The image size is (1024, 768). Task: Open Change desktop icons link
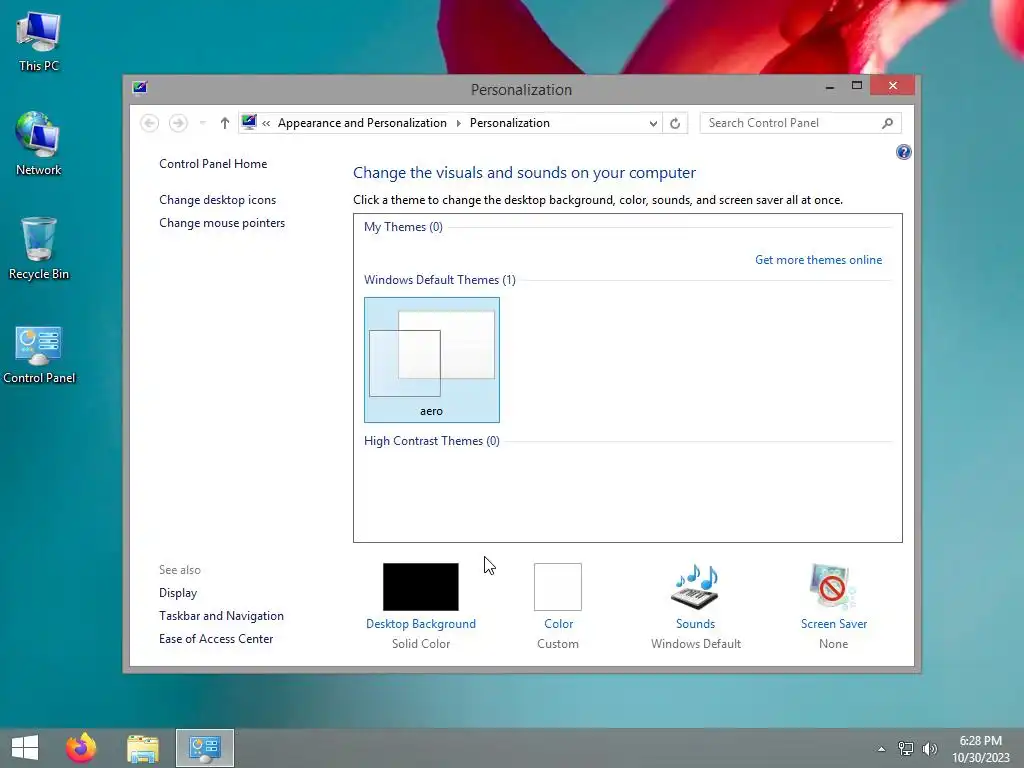click(217, 200)
